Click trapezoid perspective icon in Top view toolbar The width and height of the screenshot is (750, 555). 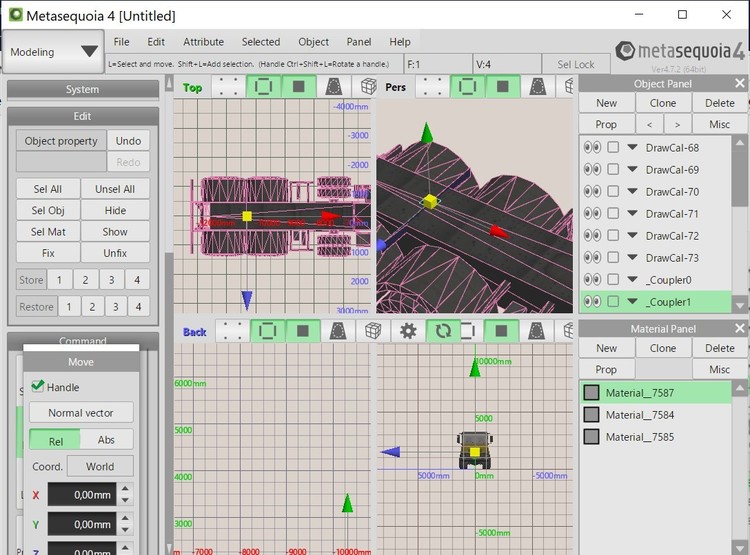point(333,87)
